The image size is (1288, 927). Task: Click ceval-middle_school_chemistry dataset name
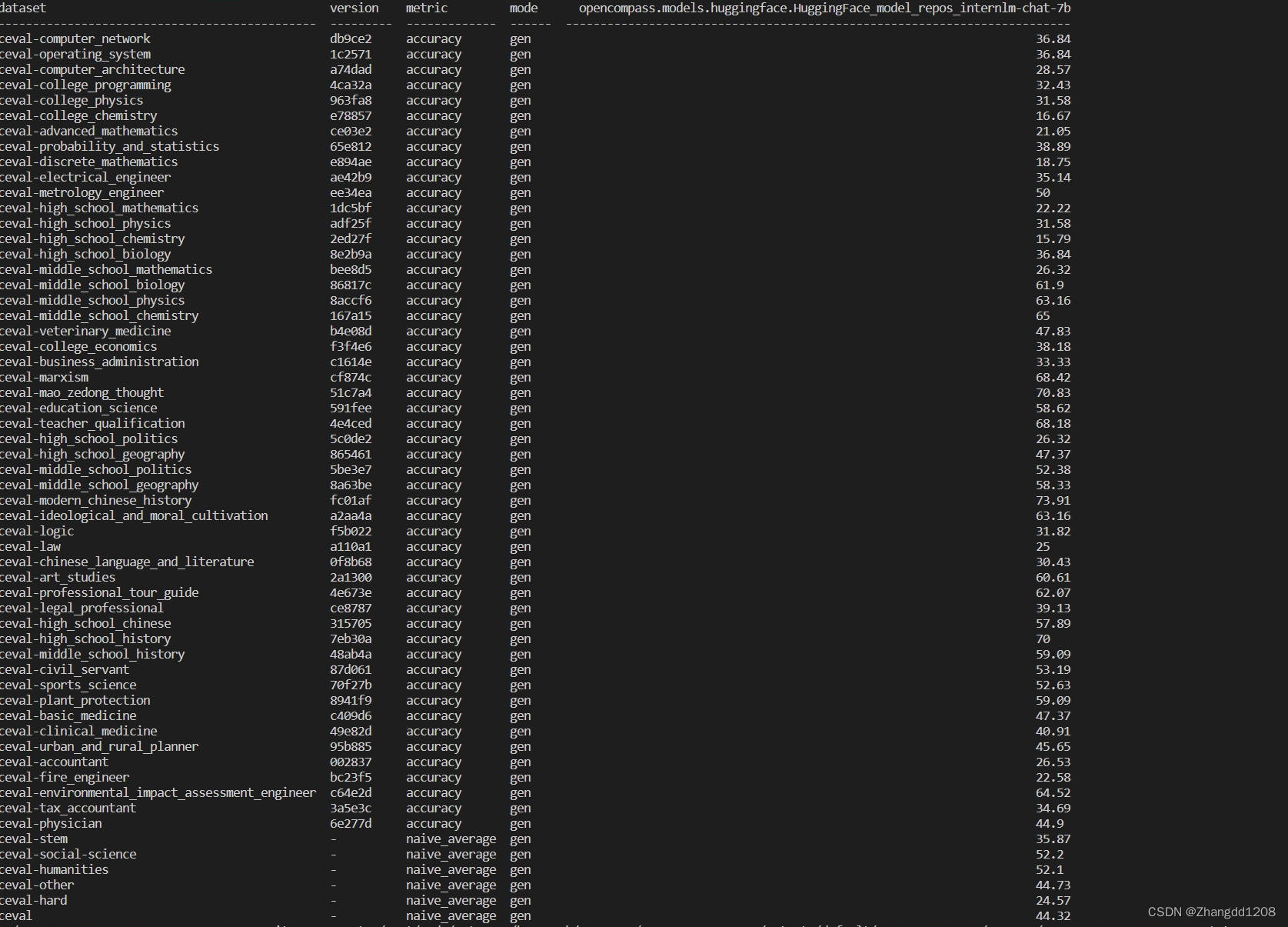click(99, 315)
